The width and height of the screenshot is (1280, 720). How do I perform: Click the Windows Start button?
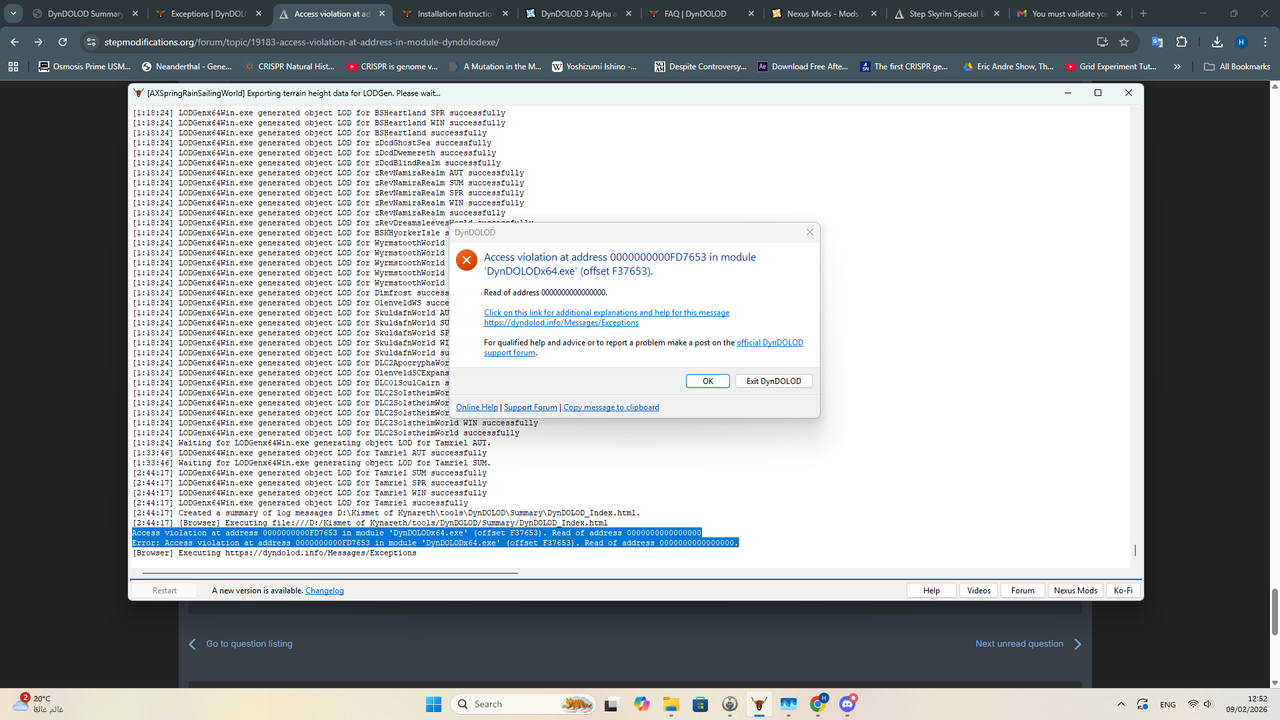pos(434,704)
